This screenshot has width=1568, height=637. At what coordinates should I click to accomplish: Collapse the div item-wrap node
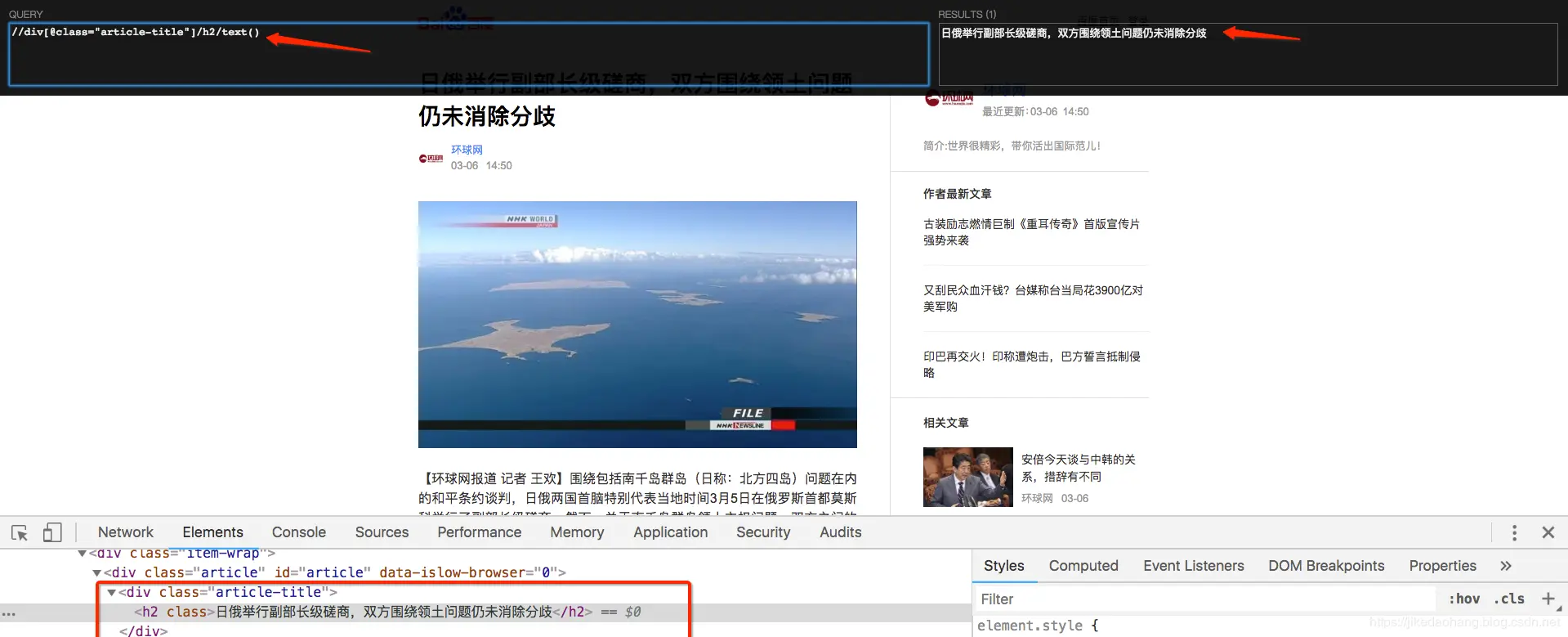[x=82, y=554]
